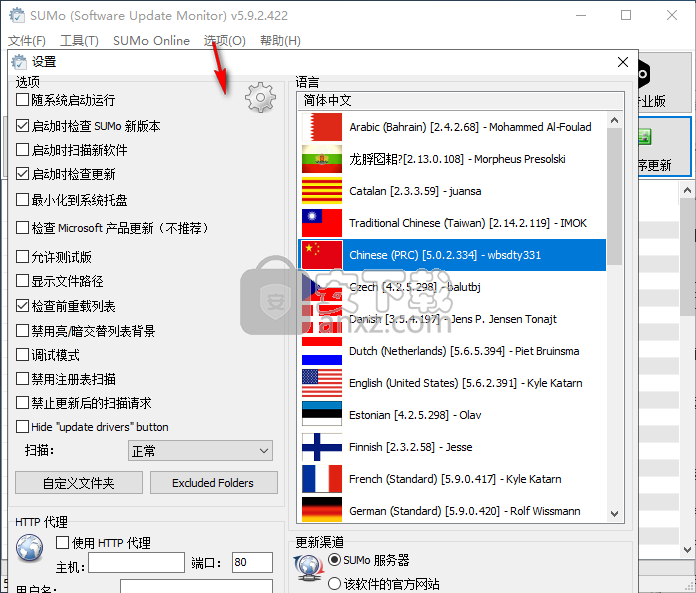This screenshot has width=696, height=593.
Task: Select Catalan [2.3.3.59] juansa row
Action: pos(453,191)
